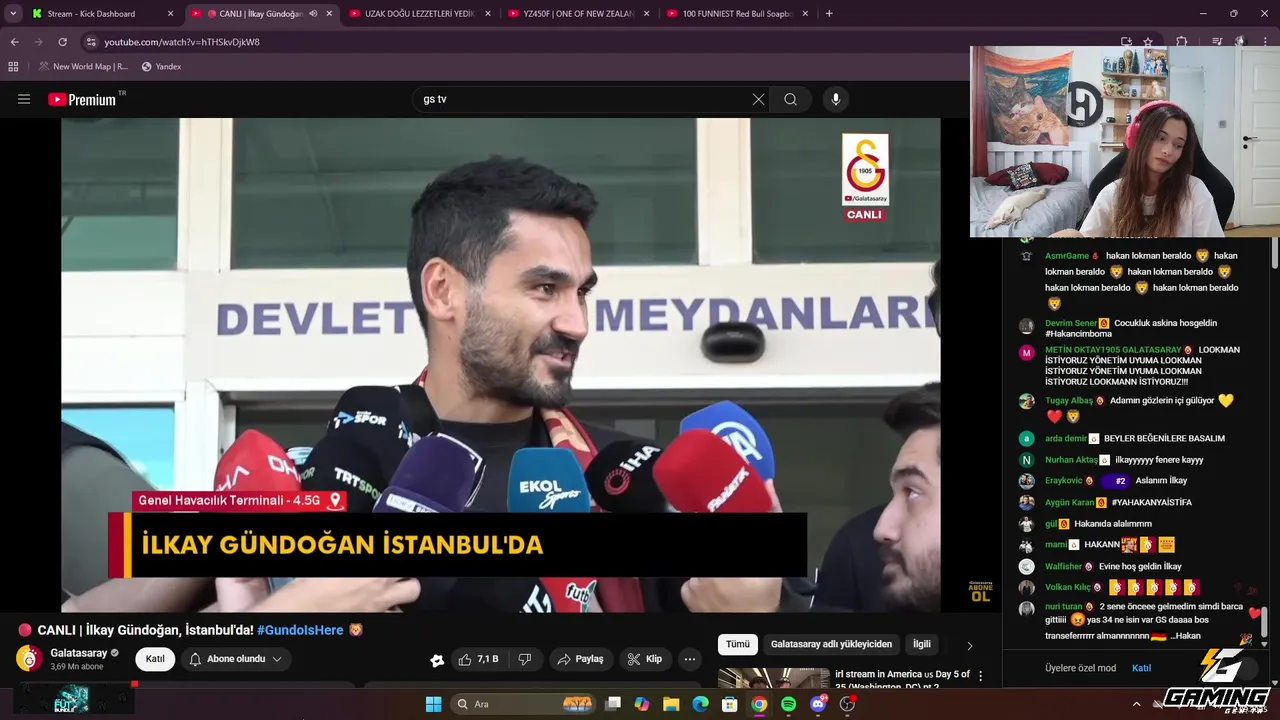Close the YZ450F tab
Image resolution: width=1280 pixels, height=720 pixels.
pyautogui.click(x=646, y=14)
